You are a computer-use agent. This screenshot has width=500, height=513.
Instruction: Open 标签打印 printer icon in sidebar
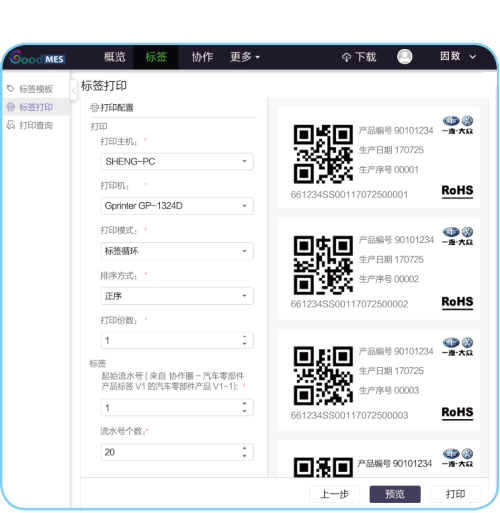[11, 107]
